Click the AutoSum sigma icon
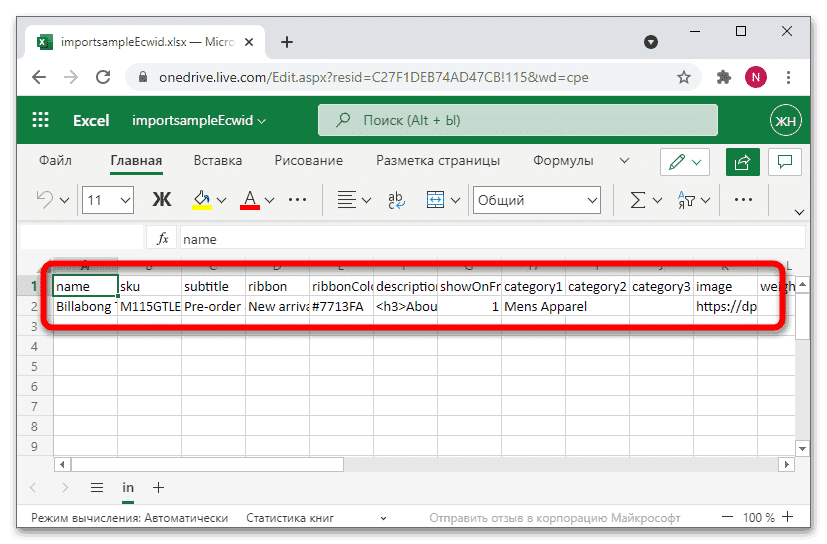The height and width of the screenshot is (544, 827). (x=637, y=200)
